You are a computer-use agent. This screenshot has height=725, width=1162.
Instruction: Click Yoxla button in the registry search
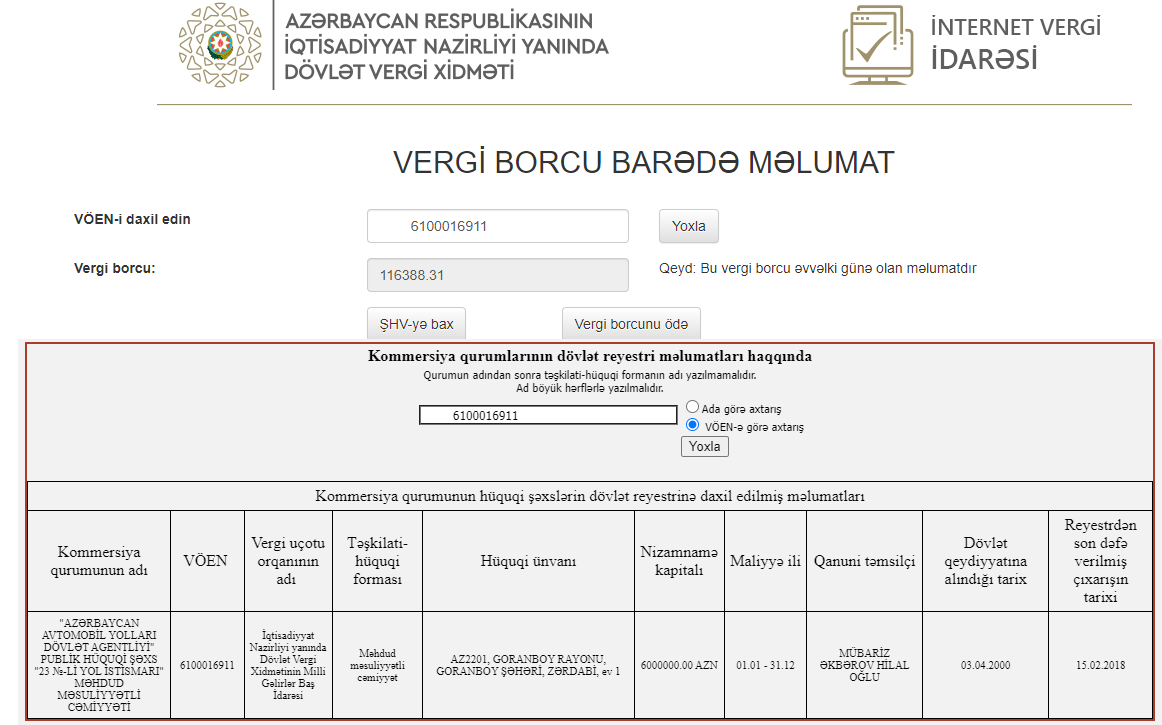pos(705,446)
